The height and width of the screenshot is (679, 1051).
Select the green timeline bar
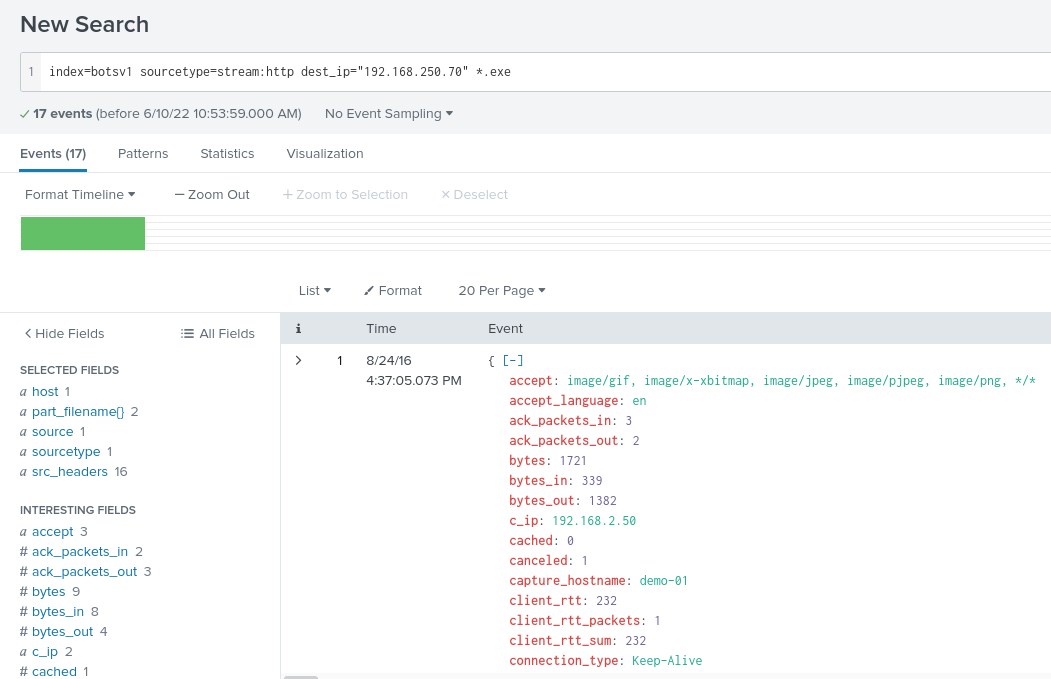point(83,233)
